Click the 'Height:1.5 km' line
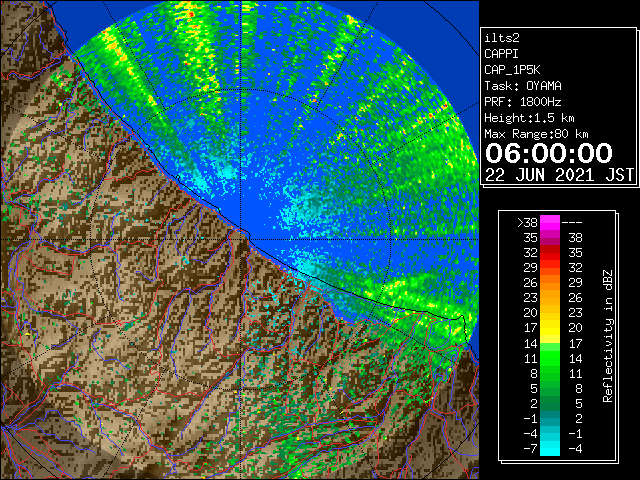Image resolution: width=640 pixels, height=480 pixels. (529, 118)
